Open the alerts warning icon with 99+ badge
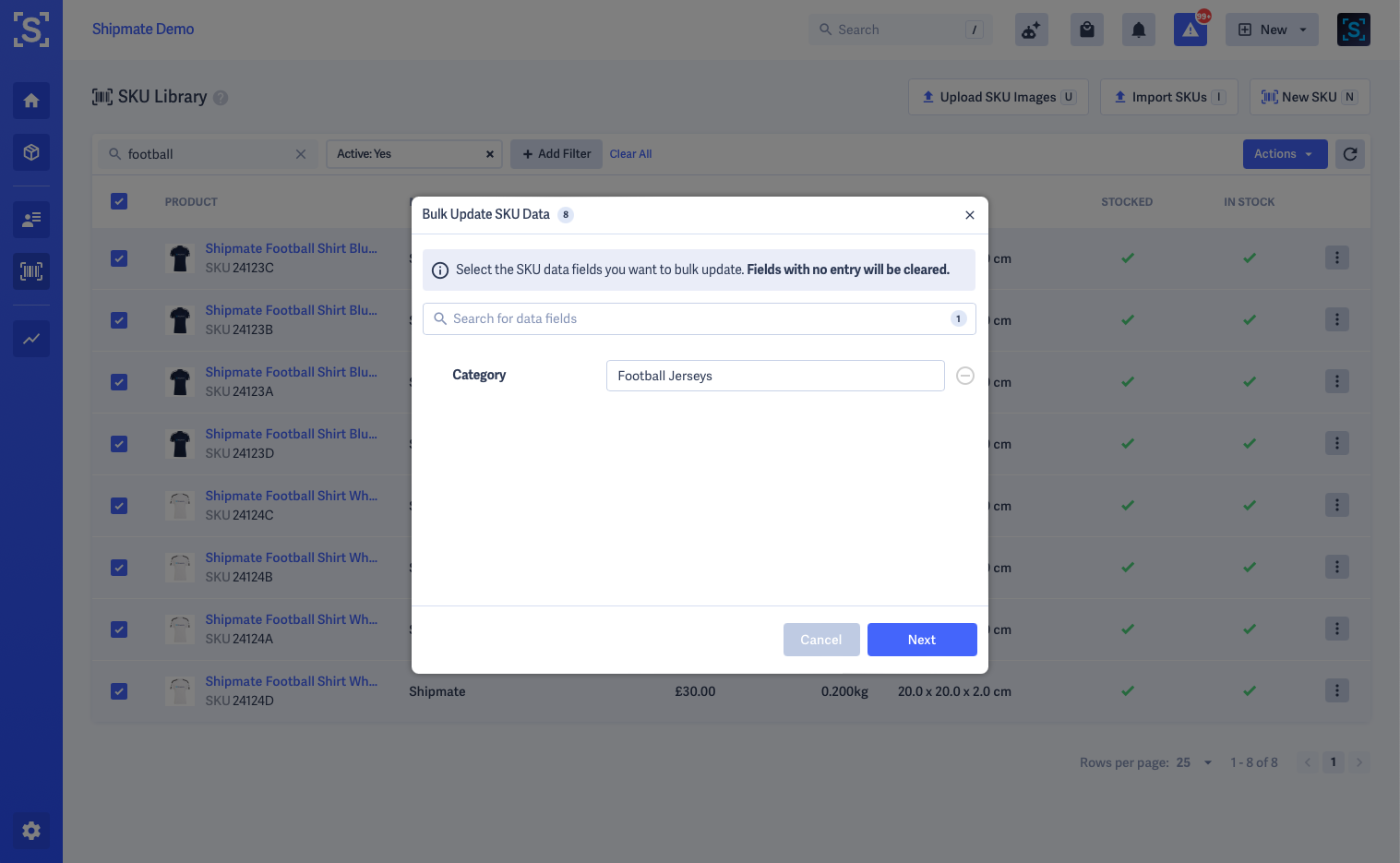Screen dimensions: 1400x863 (1191, 30)
